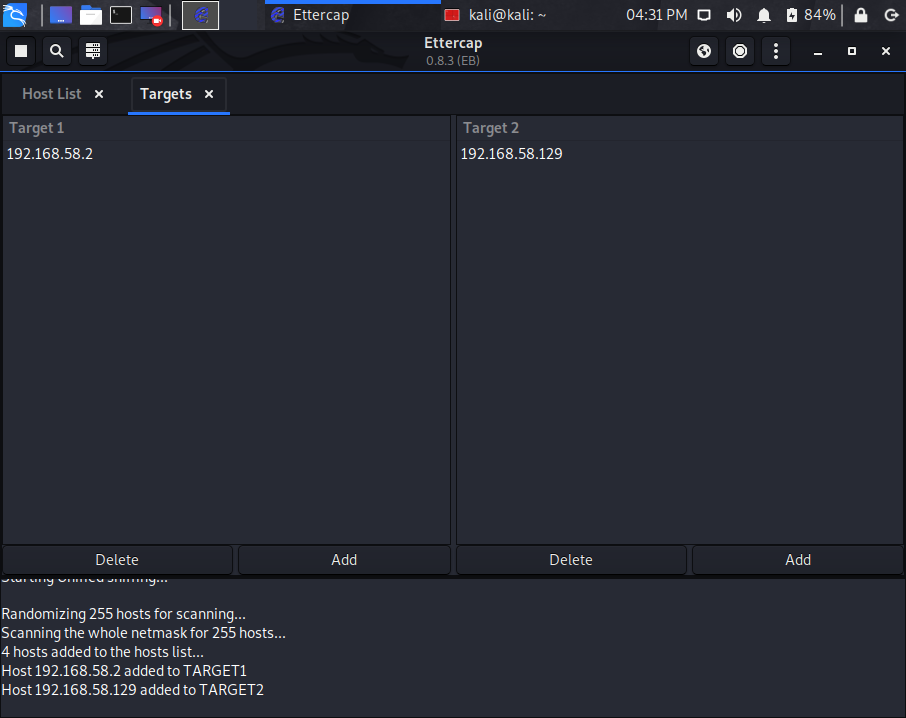906x718 pixels.
Task: Open the notifications bell
Action: coord(764,15)
